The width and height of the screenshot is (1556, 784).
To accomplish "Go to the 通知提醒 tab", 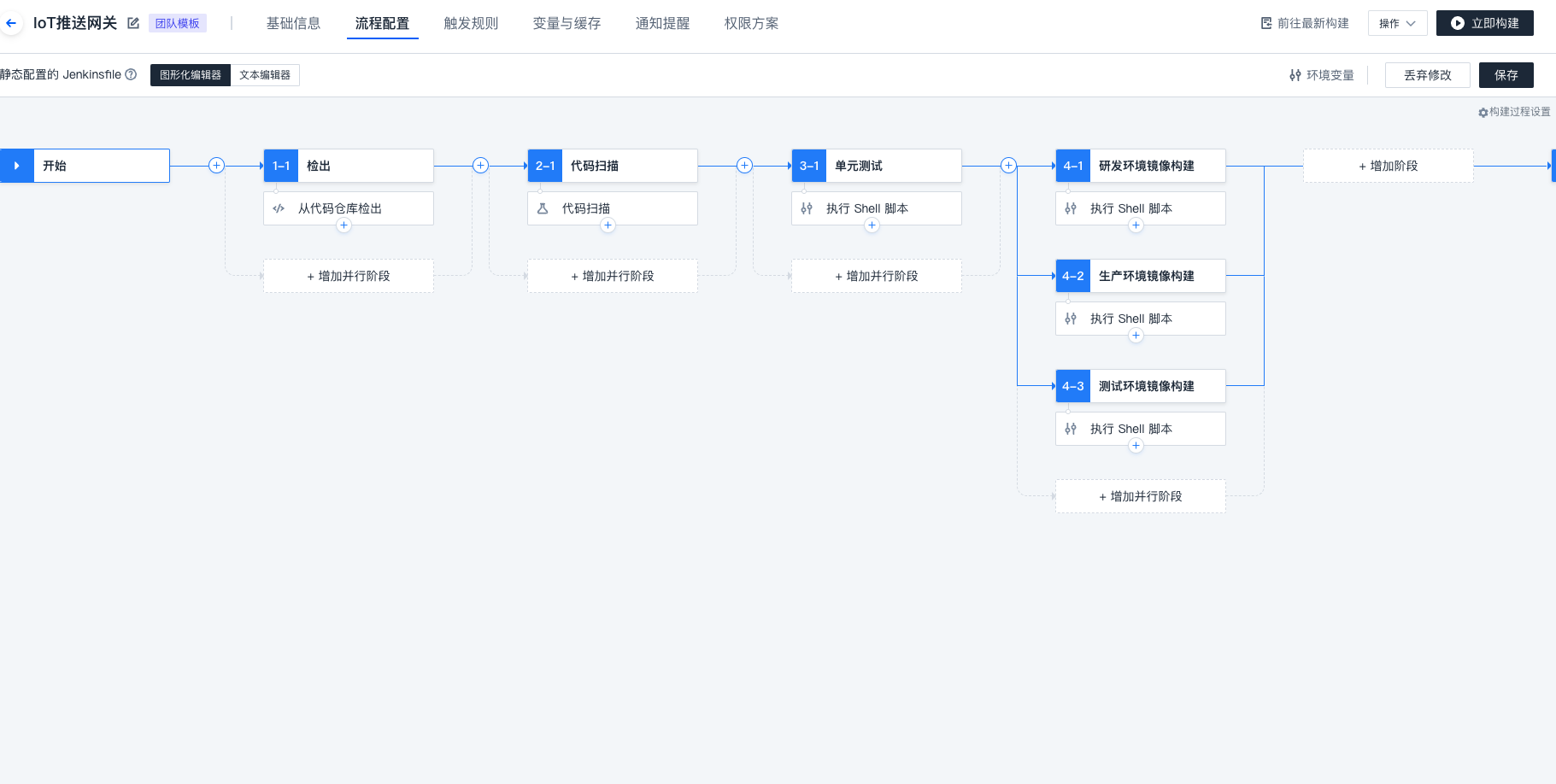I will tap(662, 23).
